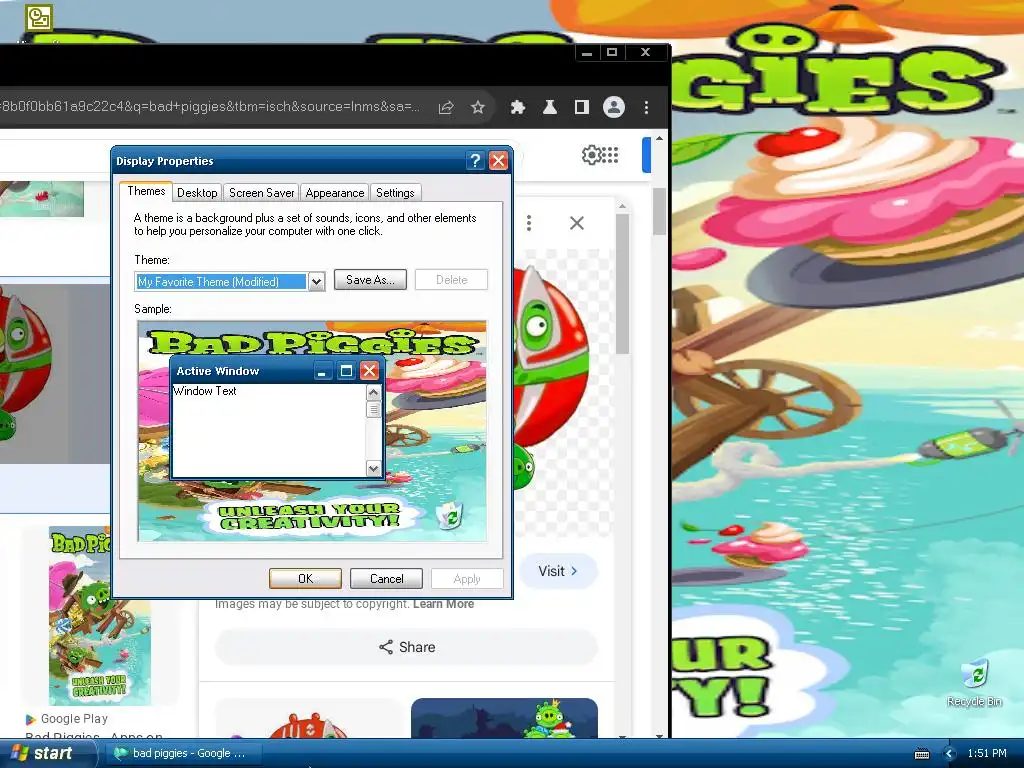1024x768 pixels.
Task: Click OK in Display Properties
Action: [x=305, y=579]
